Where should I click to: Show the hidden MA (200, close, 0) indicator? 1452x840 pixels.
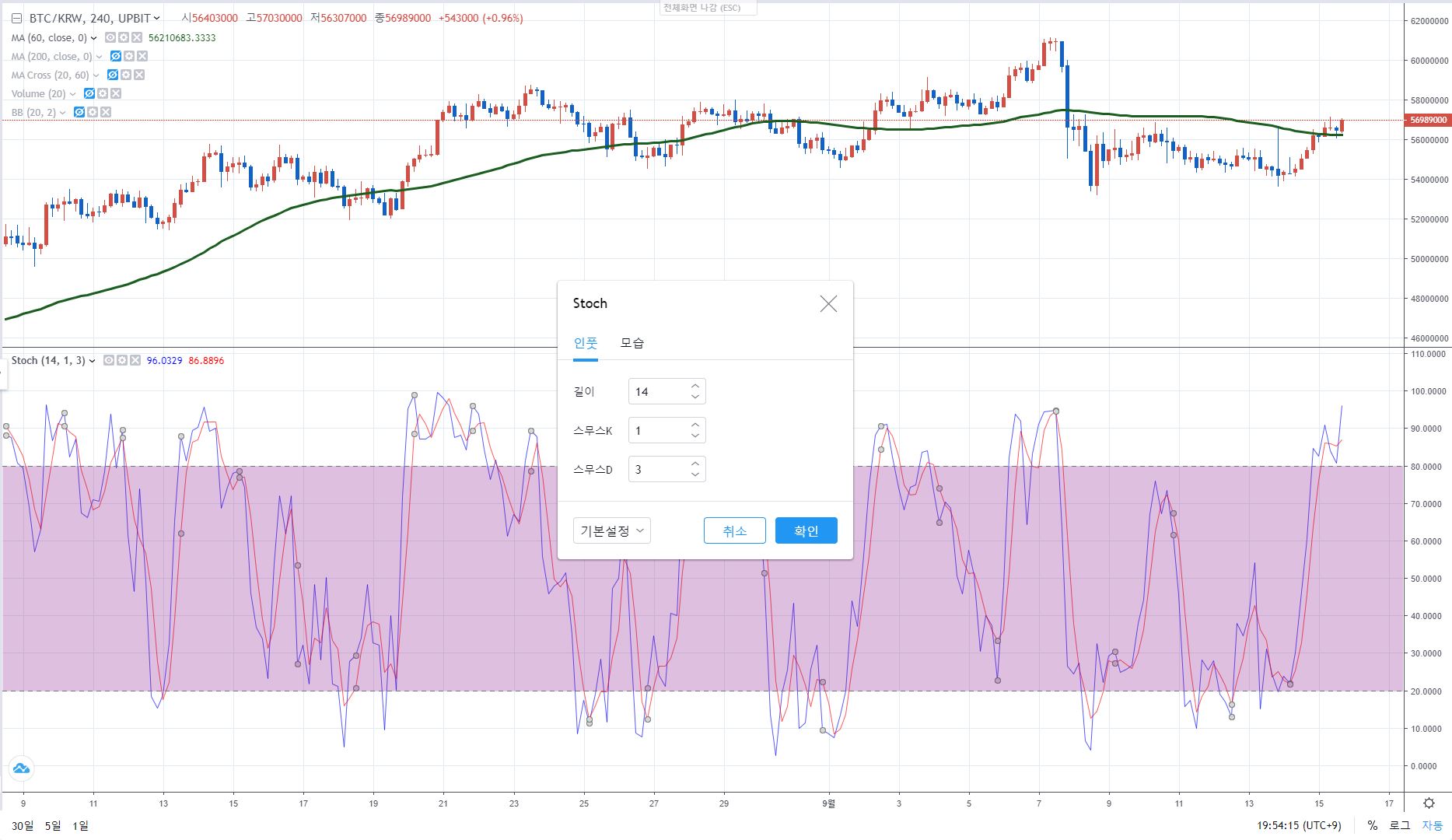115,57
